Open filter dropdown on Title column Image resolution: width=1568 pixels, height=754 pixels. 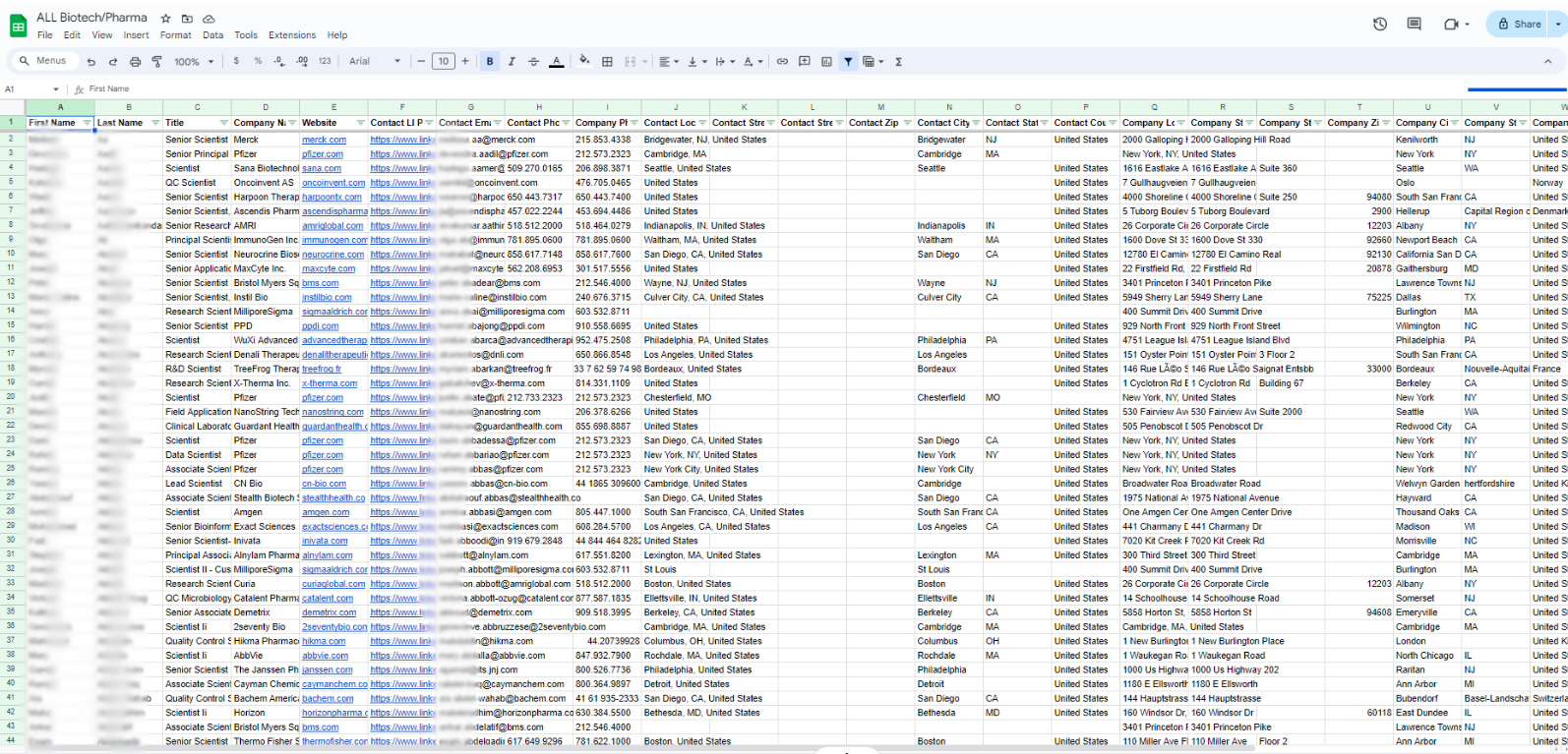pyautogui.click(x=224, y=123)
